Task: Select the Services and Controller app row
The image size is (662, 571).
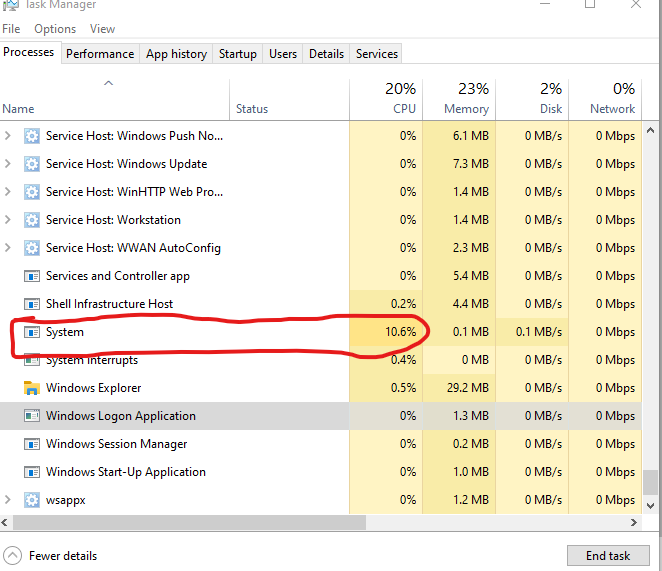Action: point(321,276)
